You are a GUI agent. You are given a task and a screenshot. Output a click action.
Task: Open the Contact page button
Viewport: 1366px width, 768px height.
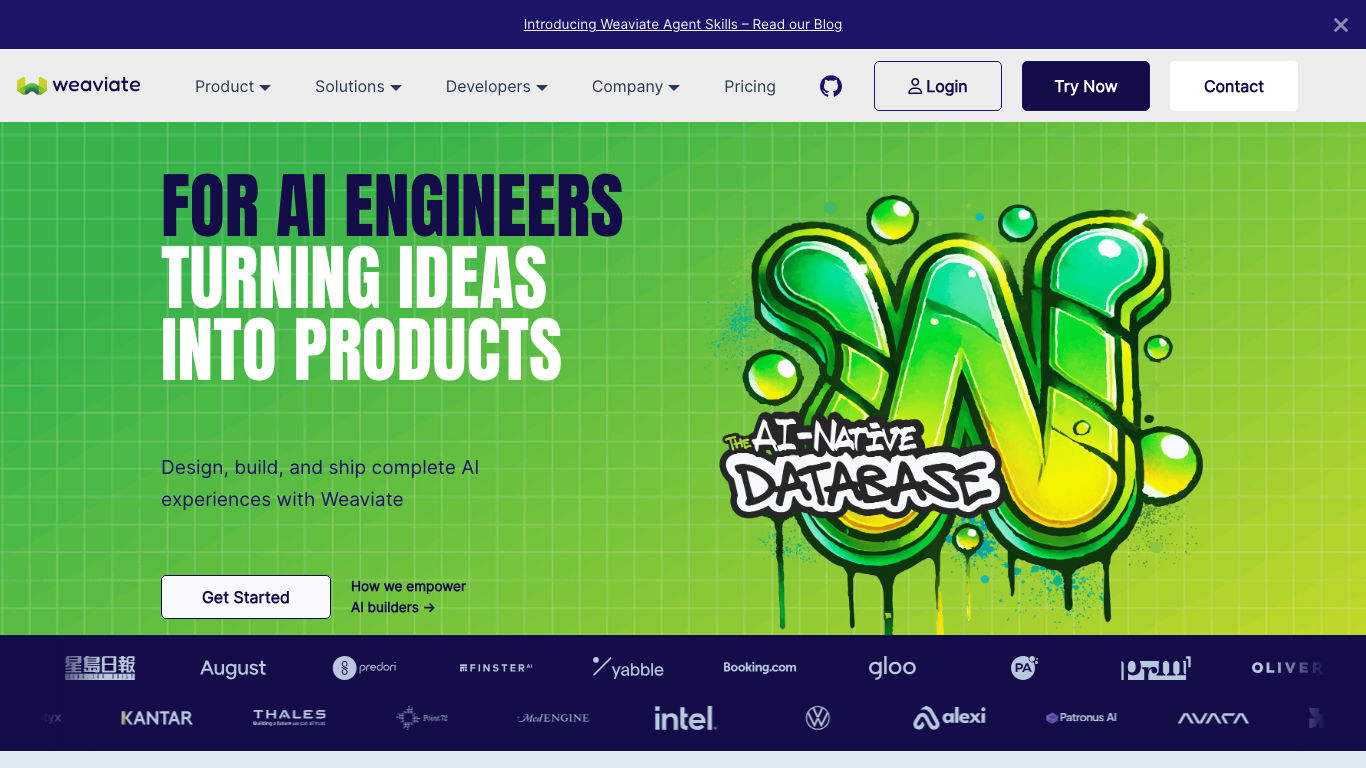pos(1234,86)
